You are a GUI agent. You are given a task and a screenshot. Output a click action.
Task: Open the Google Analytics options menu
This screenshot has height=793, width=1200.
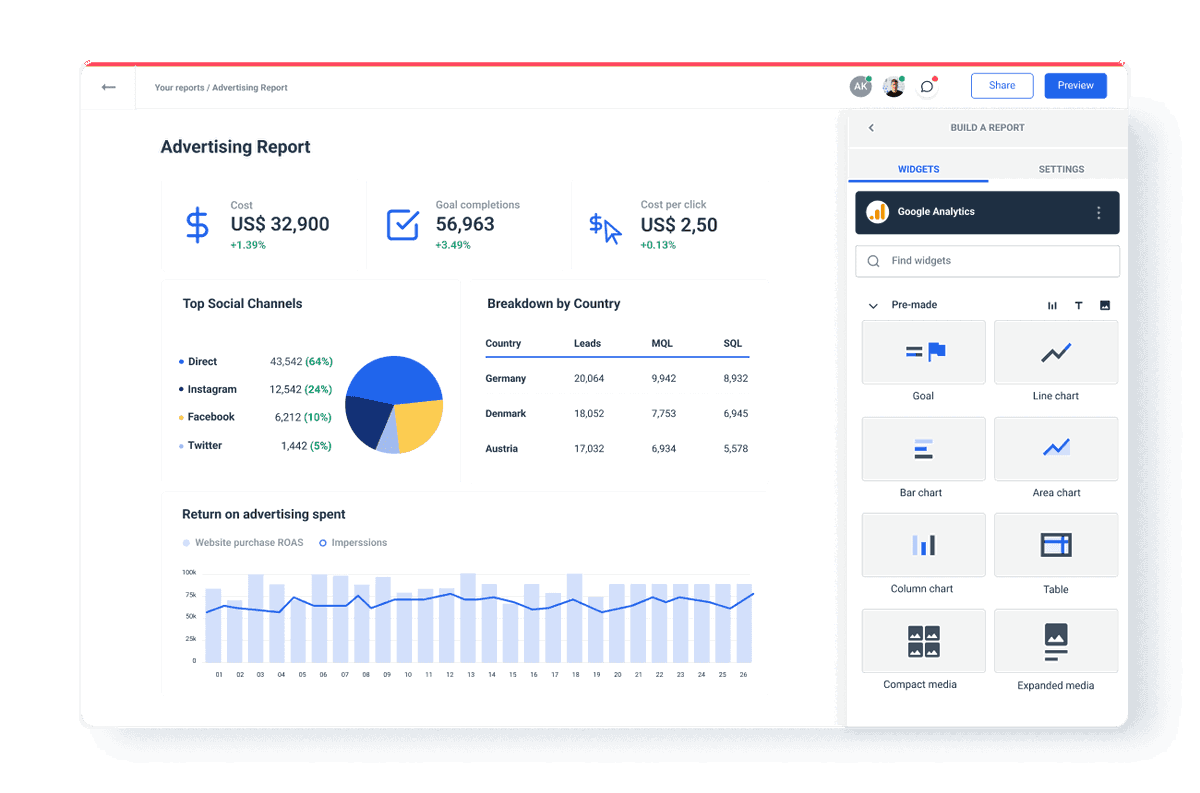(1098, 212)
